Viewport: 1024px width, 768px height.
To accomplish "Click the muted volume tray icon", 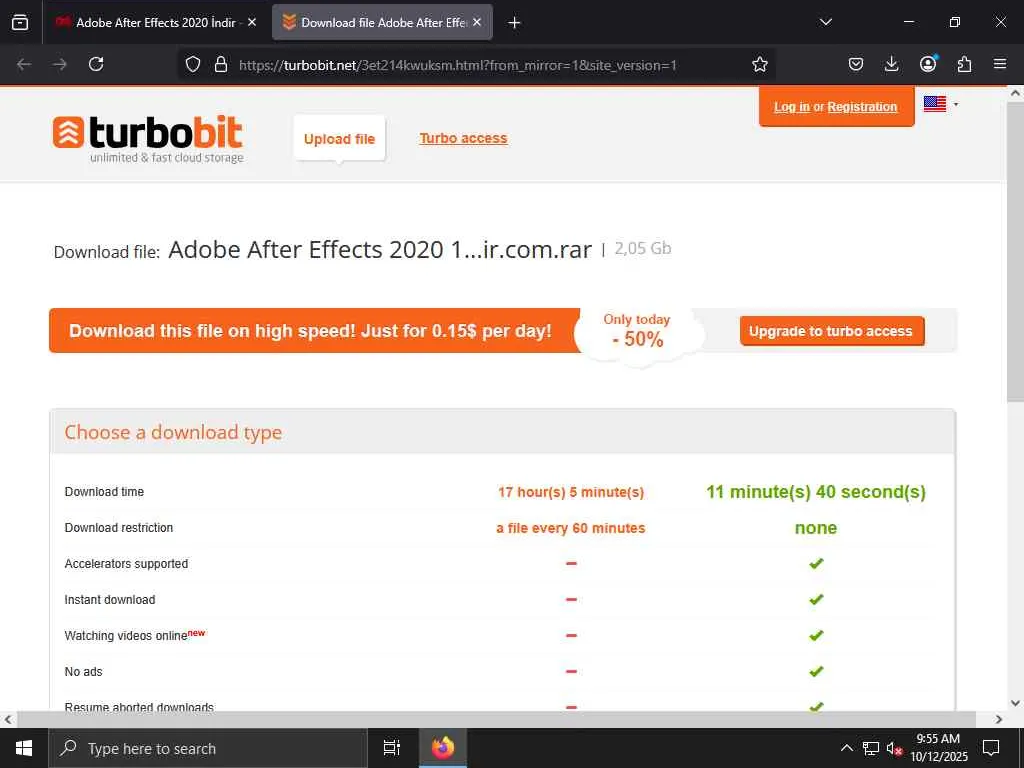I will [x=894, y=748].
